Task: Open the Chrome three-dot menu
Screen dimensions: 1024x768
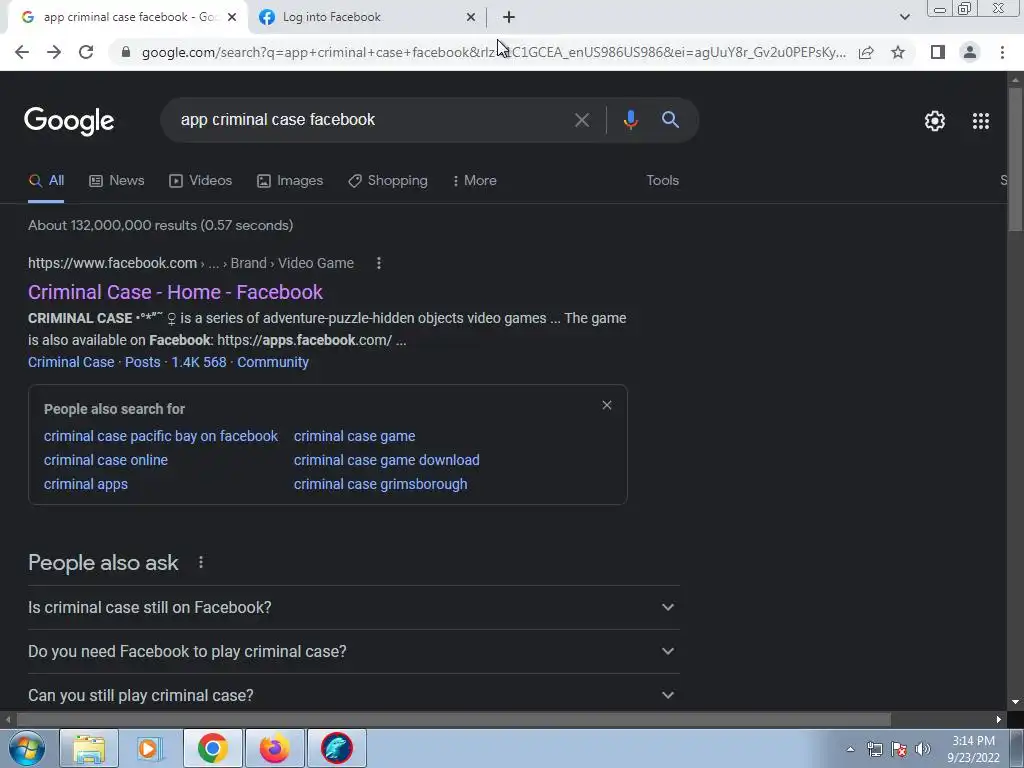Action: (1002, 52)
